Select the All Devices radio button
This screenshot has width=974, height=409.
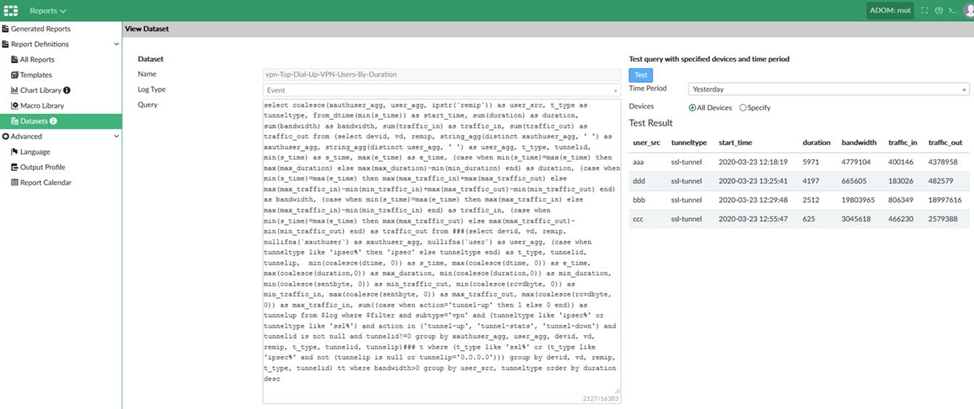(x=694, y=107)
